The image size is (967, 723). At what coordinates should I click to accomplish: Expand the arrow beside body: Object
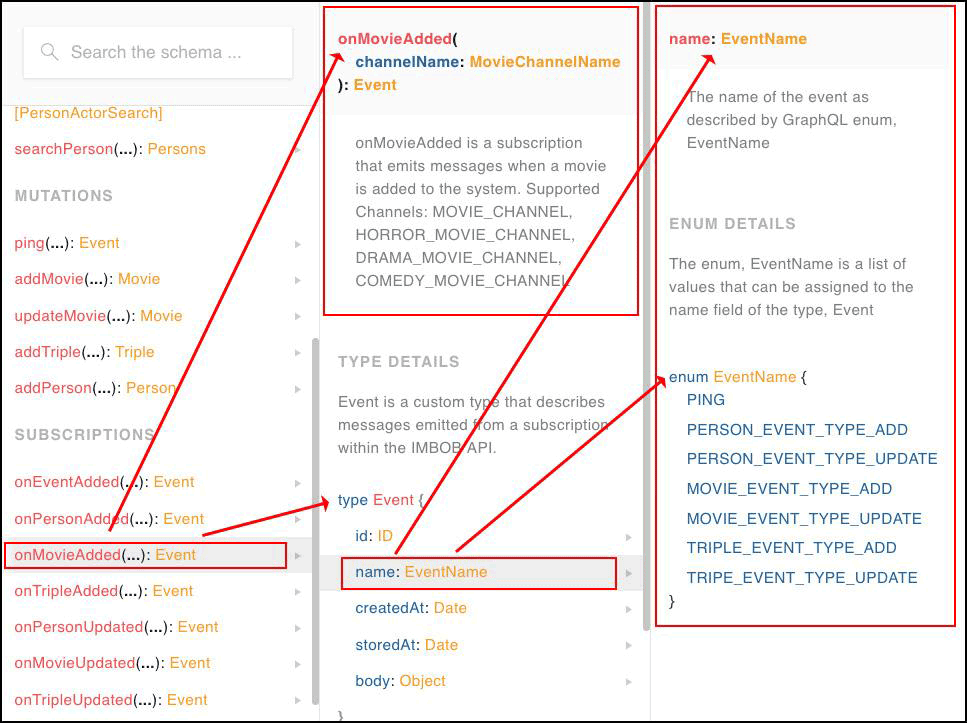pos(628,682)
